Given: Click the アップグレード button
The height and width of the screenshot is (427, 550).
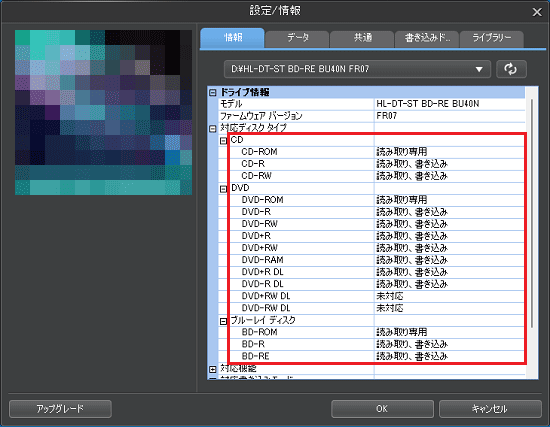Looking at the screenshot, I should pos(60,409).
